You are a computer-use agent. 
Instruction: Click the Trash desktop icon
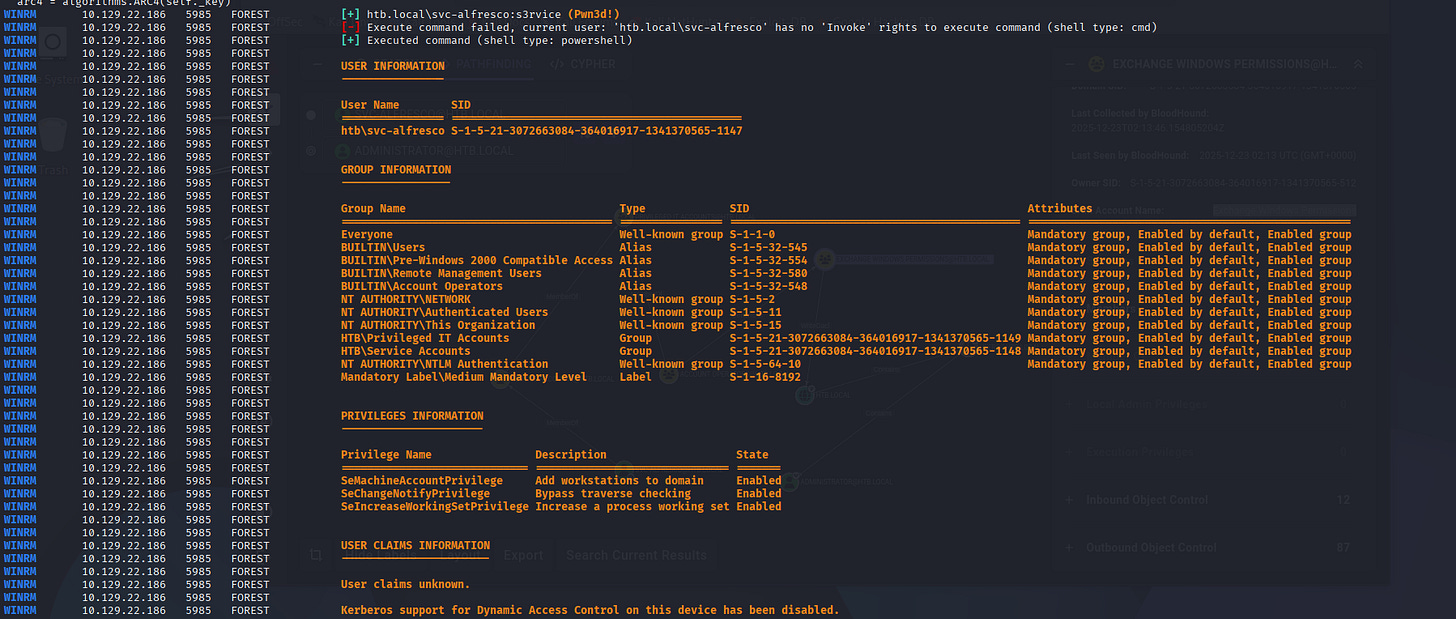click(x=53, y=135)
